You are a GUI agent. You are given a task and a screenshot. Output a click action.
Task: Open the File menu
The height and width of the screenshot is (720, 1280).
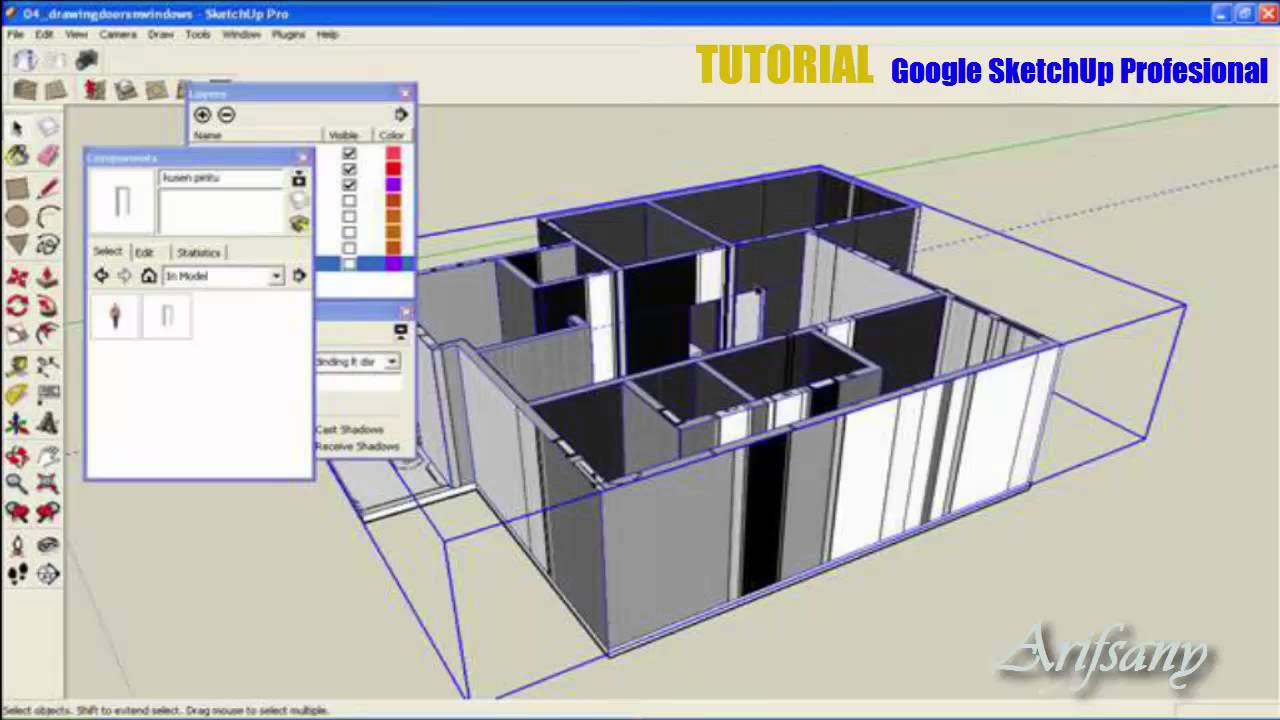tap(16, 34)
